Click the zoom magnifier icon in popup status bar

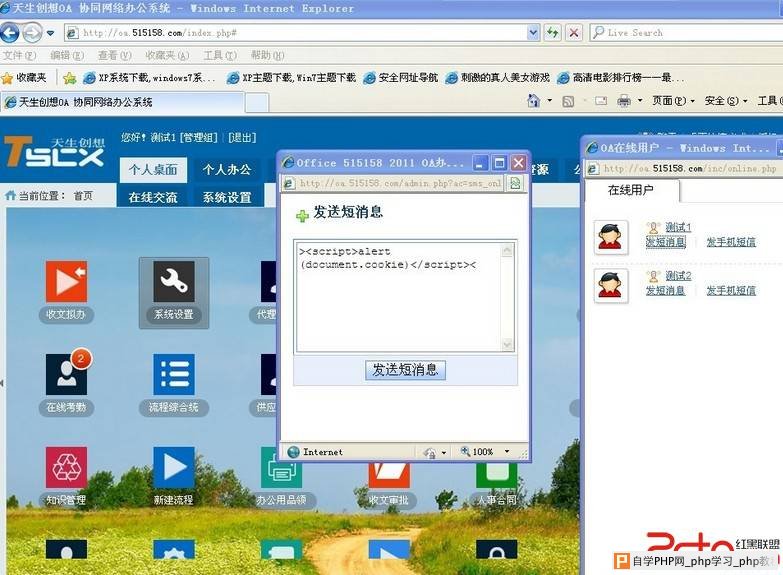(x=465, y=451)
